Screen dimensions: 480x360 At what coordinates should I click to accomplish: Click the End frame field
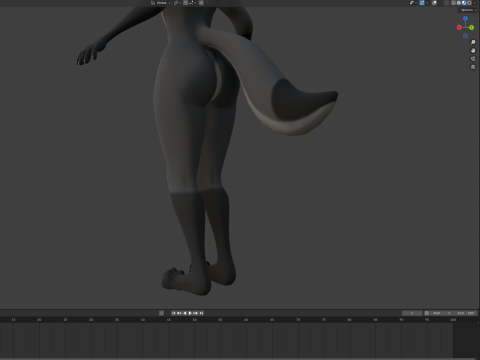(465, 313)
